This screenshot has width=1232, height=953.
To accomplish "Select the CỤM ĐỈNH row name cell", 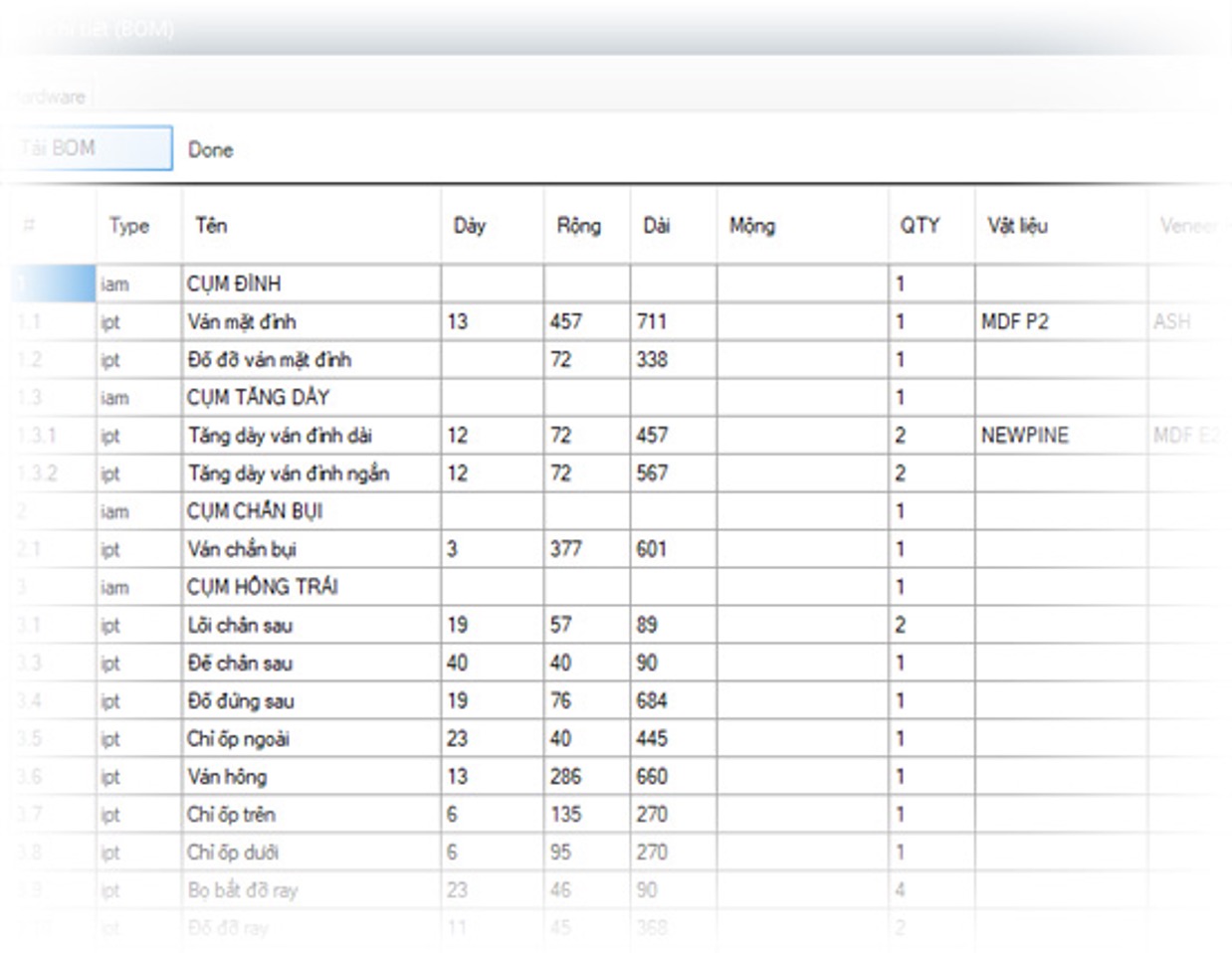I will 311,284.
